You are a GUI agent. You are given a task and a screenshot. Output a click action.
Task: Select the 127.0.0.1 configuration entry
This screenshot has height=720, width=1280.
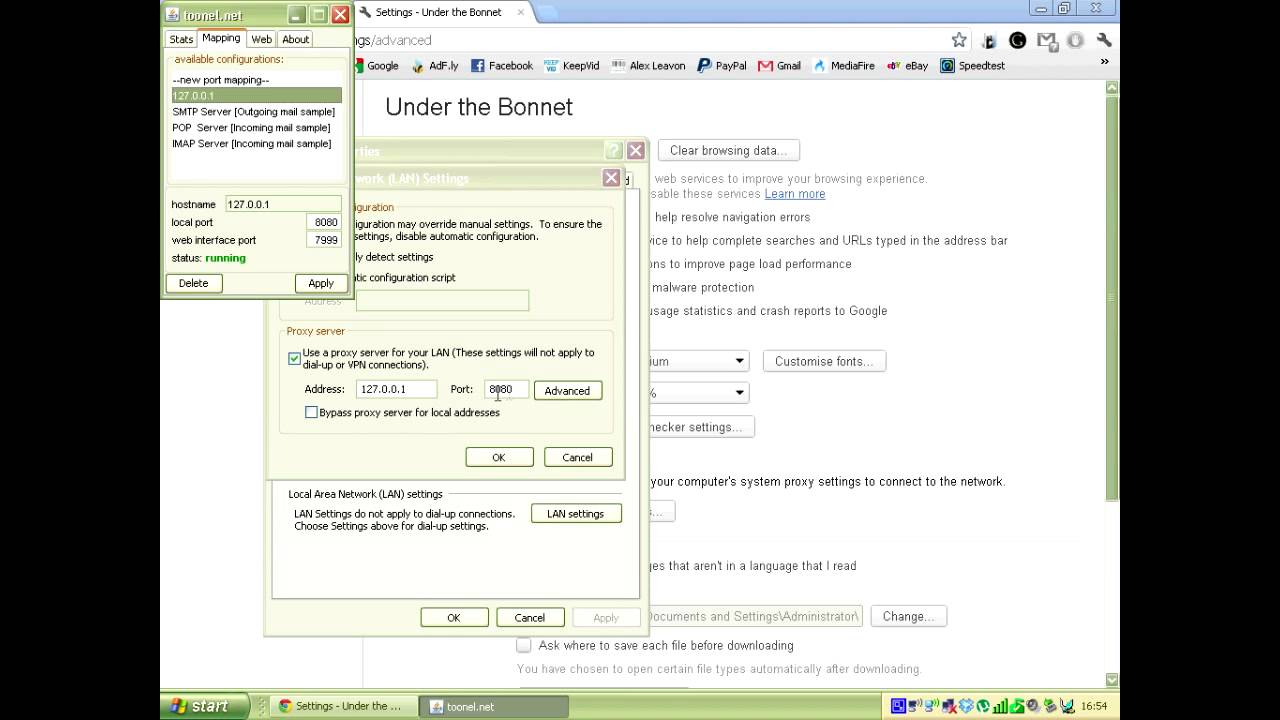(256, 96)
